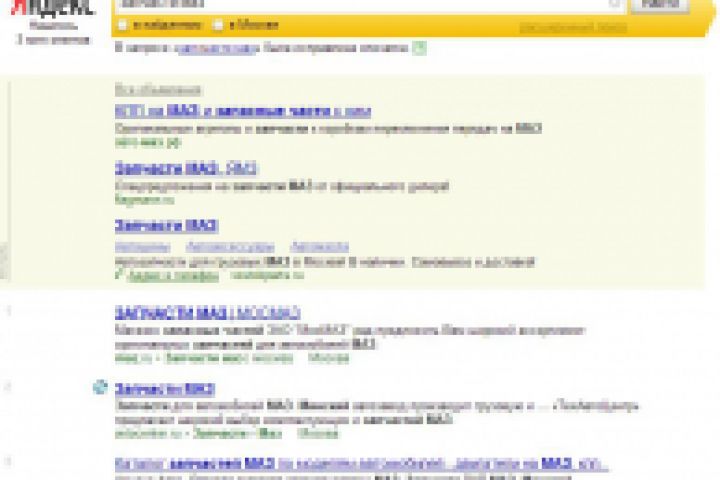Click 'Адрес и телефон' link under third ad
Image resolution: width=720 pixels, height=480 pixels.
pos(173,276)
